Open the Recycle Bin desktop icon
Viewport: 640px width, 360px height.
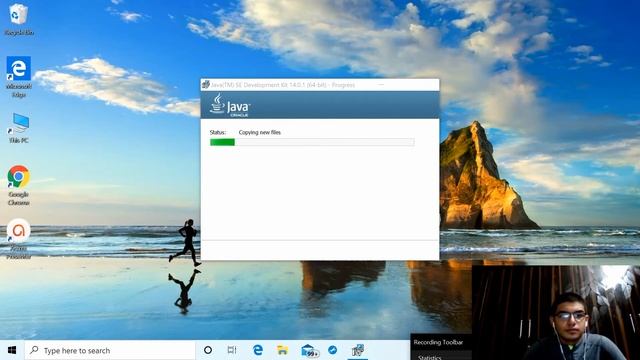(x=18, y=20)
